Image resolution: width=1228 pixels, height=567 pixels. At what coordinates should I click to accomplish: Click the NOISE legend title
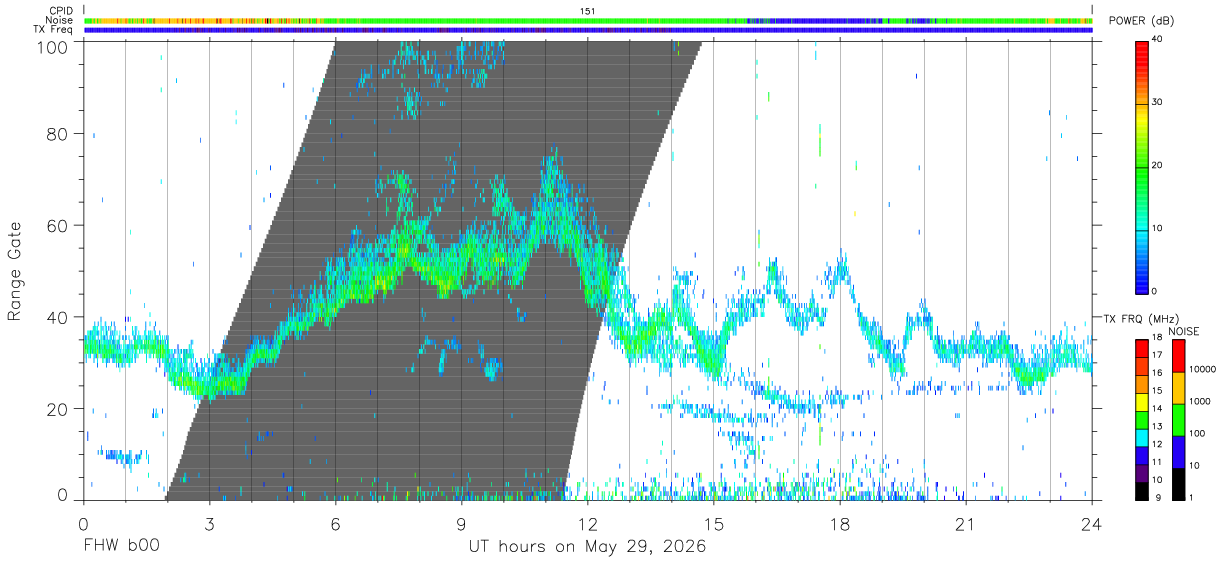click(1183, 331)
